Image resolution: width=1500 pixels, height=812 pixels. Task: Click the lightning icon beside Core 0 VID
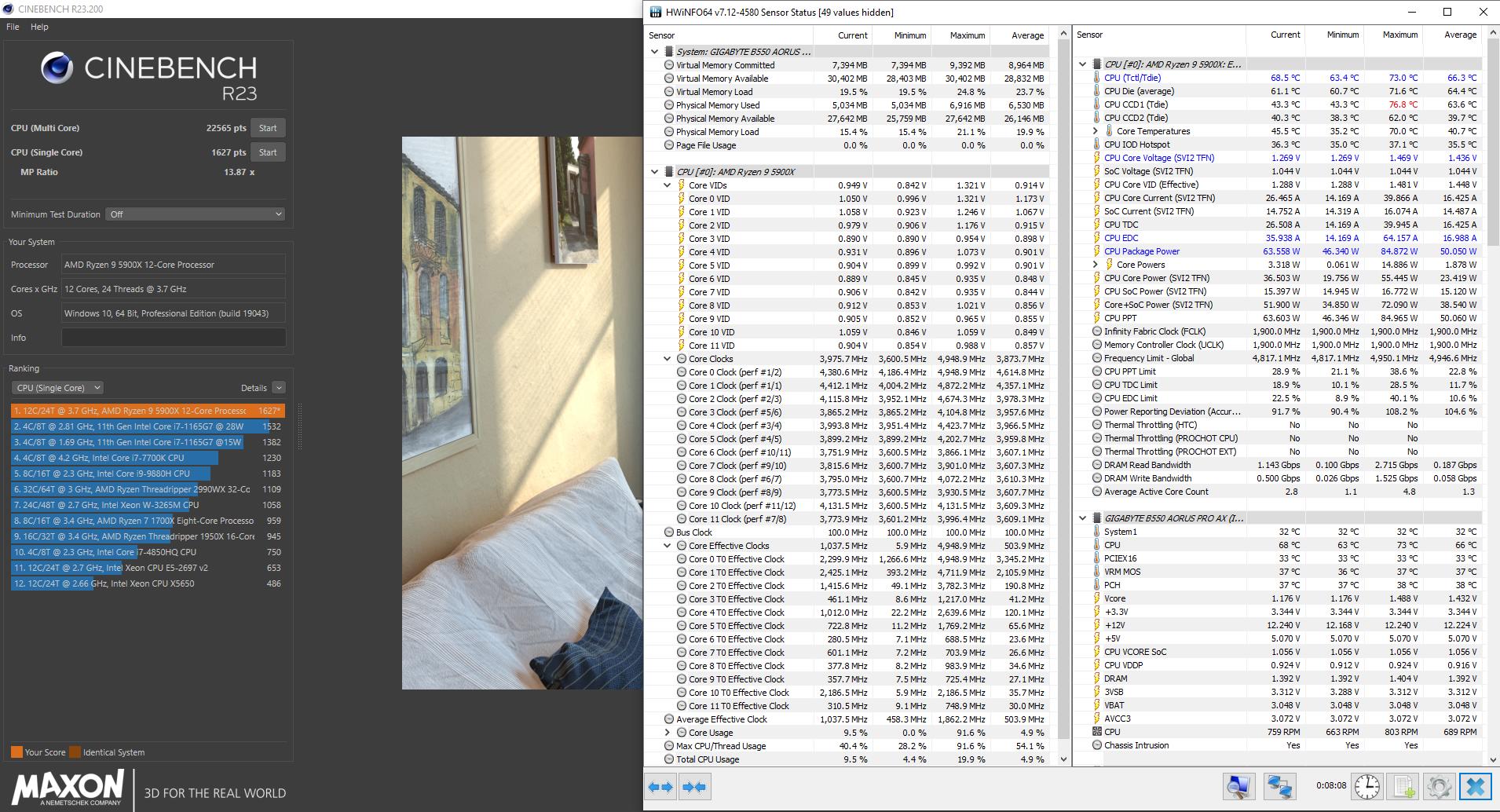click(681, 199)
